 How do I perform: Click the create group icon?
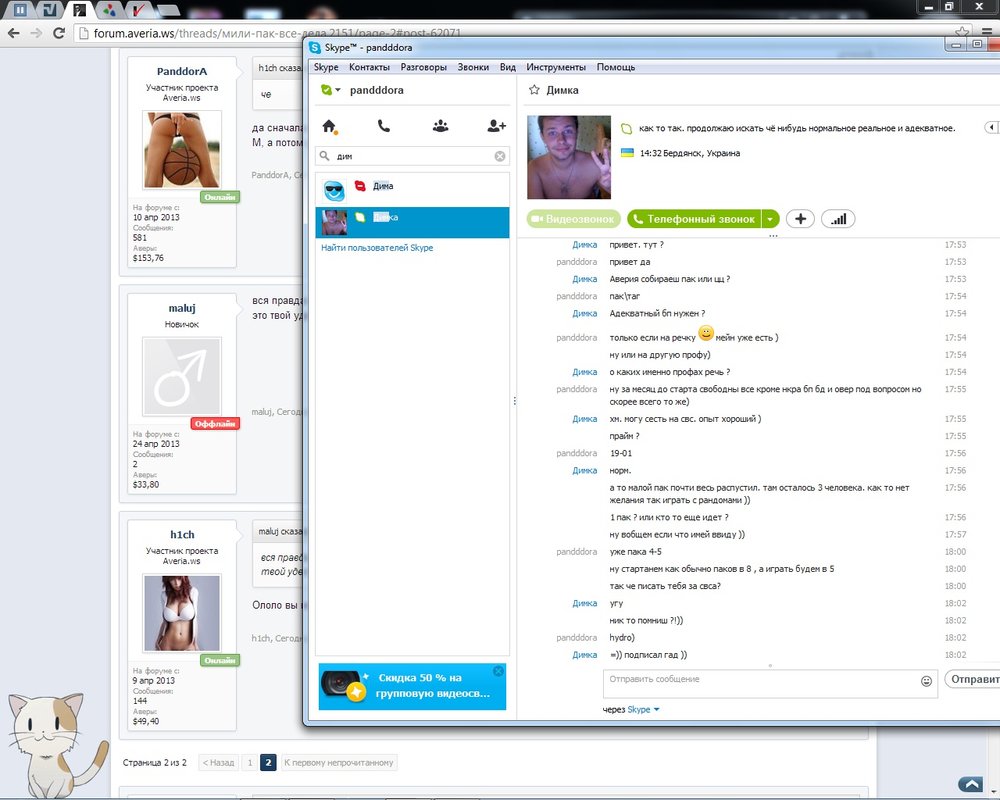[x=440, y=126]
